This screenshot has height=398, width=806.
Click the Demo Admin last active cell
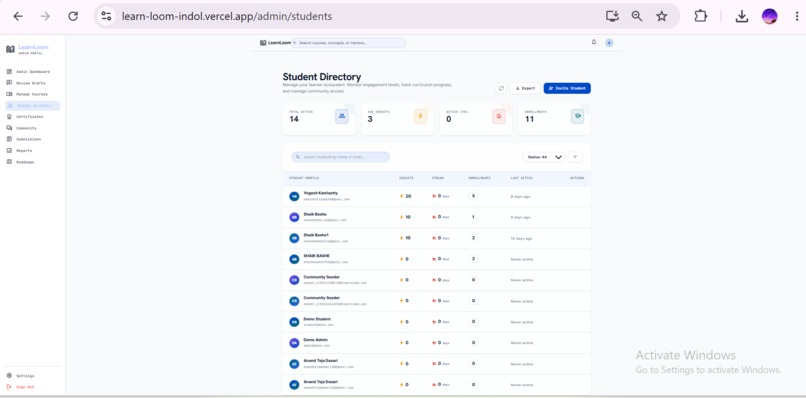pos(522,343)
